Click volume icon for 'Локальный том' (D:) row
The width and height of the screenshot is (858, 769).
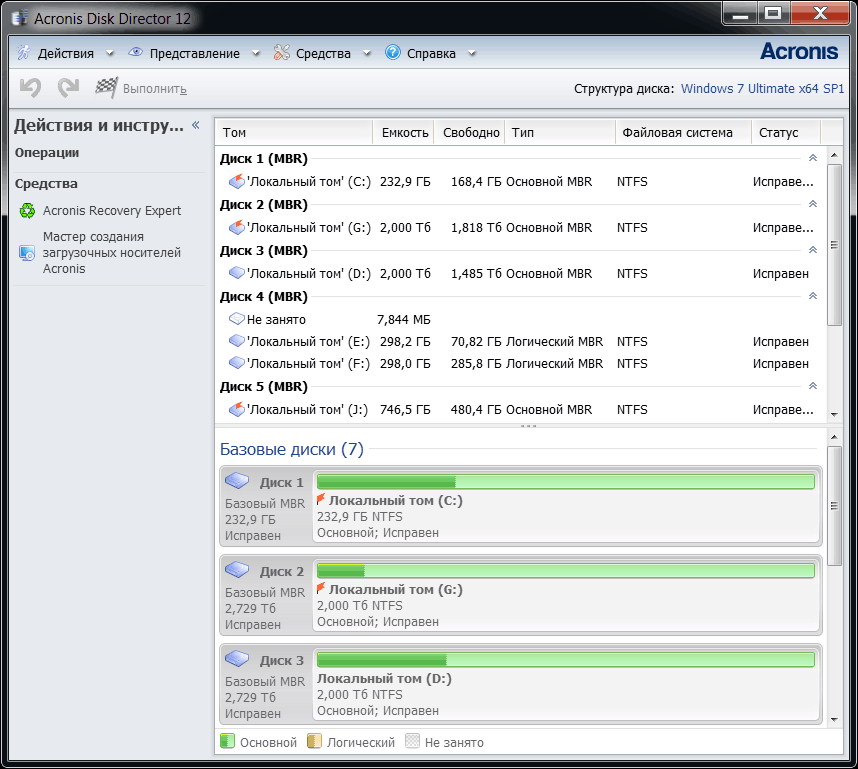236,273
